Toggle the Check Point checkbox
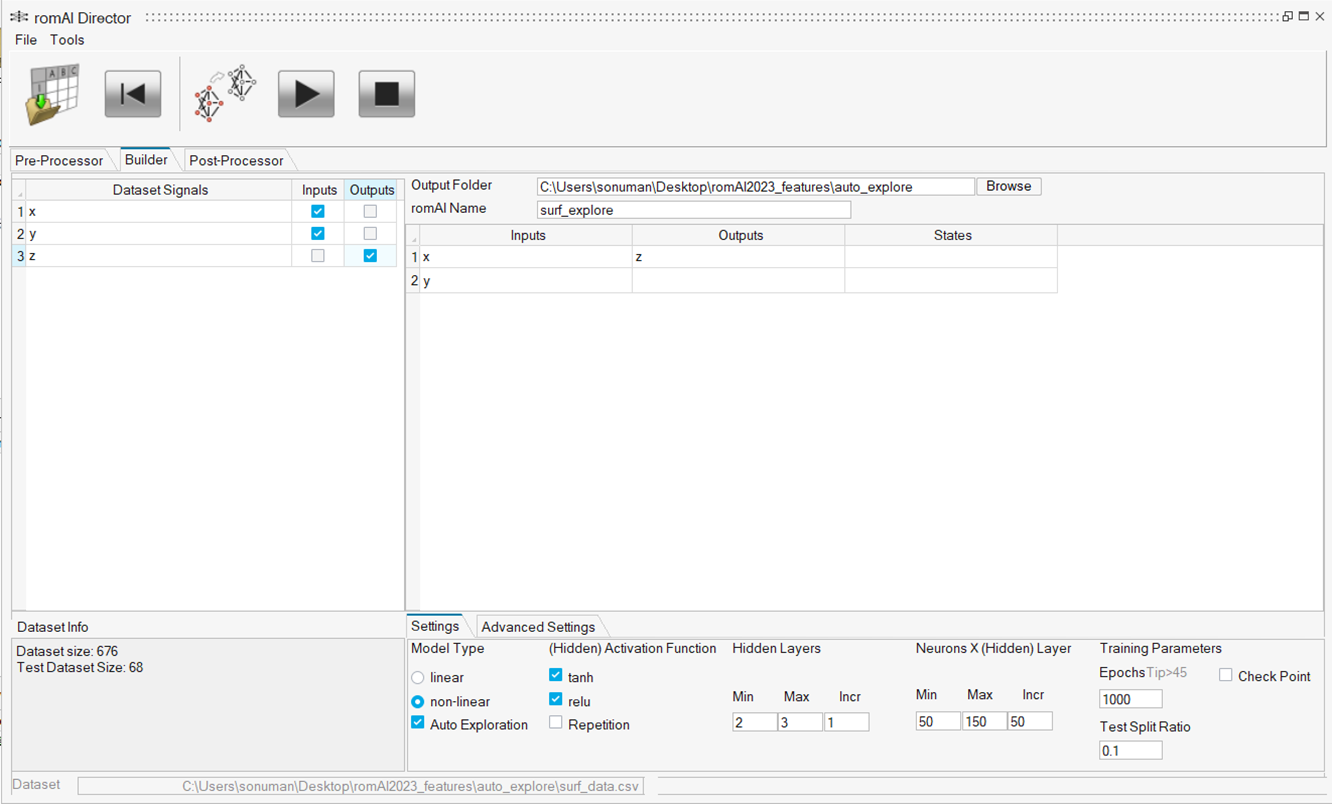 coord(1225,675)
